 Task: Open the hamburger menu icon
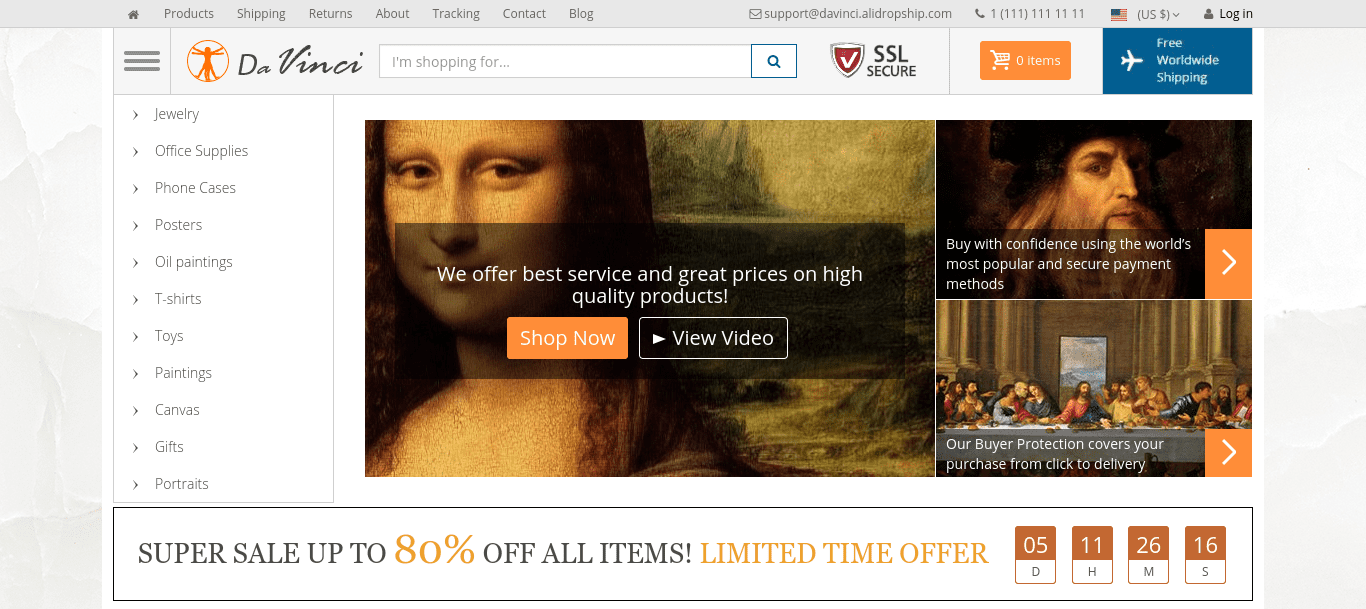pyautogui.click(x=142, y=61)
